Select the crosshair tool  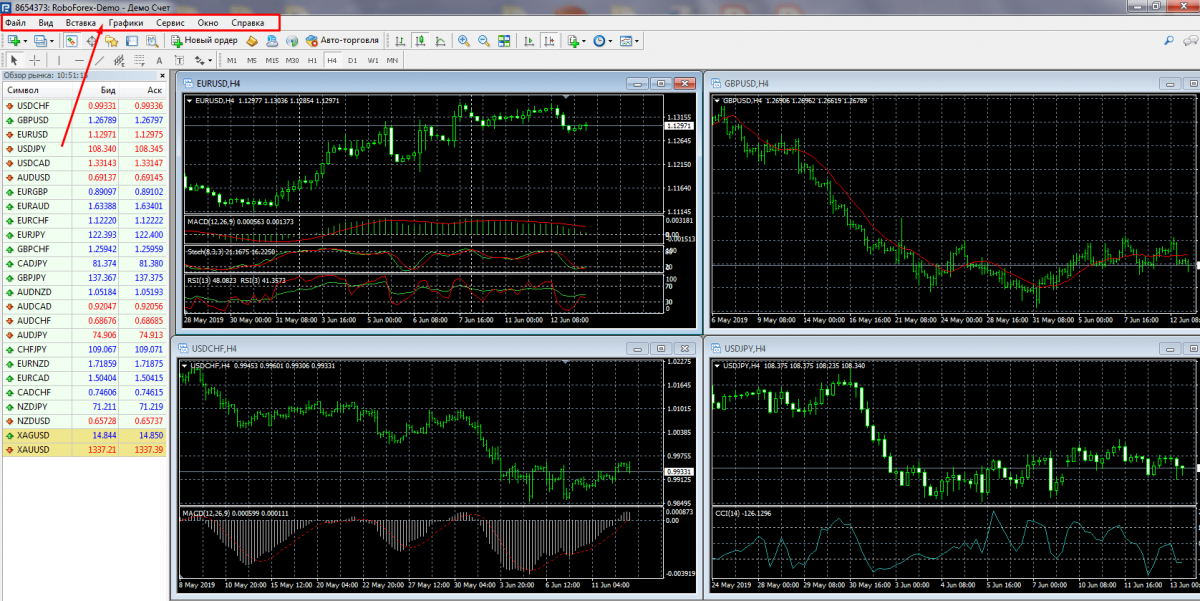point(34,60)
